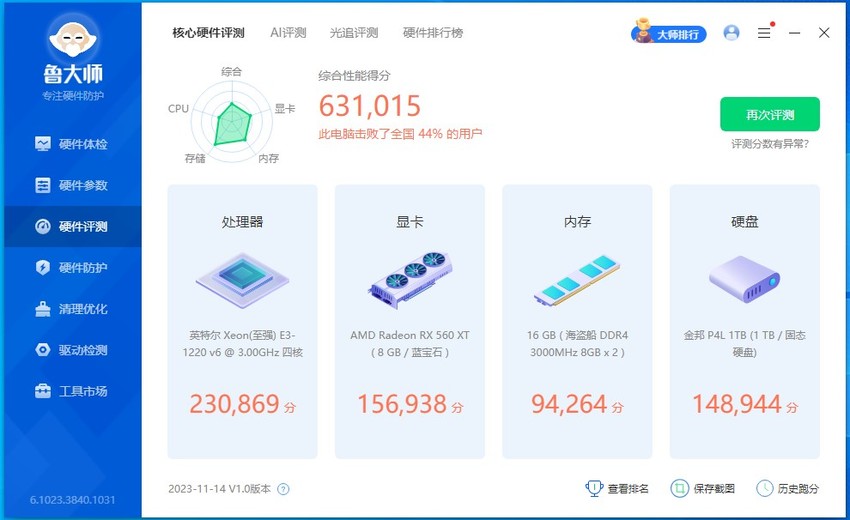This screenshot has width=850, height=520.
Task: Open 驱动检测 in the sidebar
Action: (73, 350)
